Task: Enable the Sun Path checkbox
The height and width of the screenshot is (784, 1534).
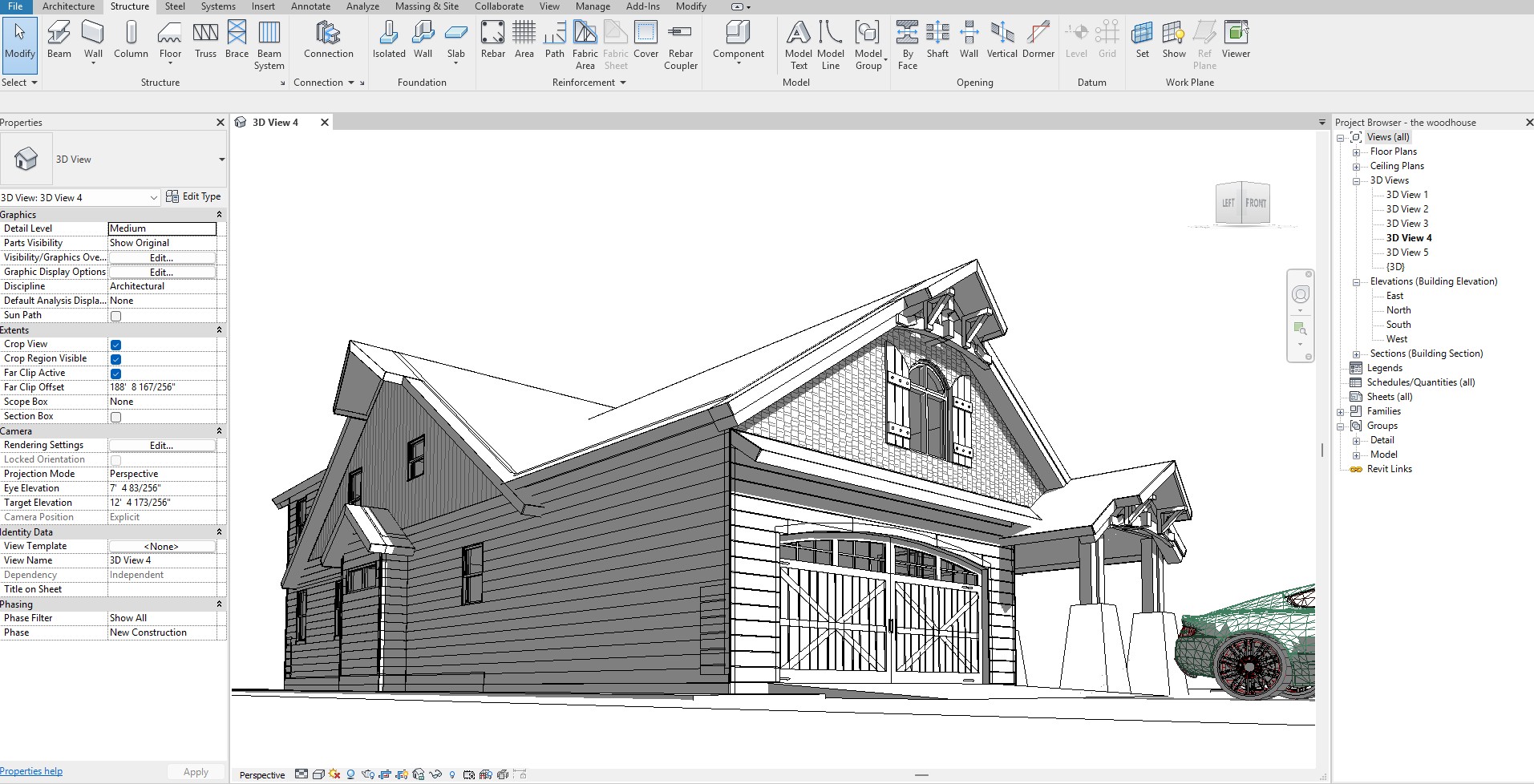Action: pyautogui.click(x=115, y=316)
